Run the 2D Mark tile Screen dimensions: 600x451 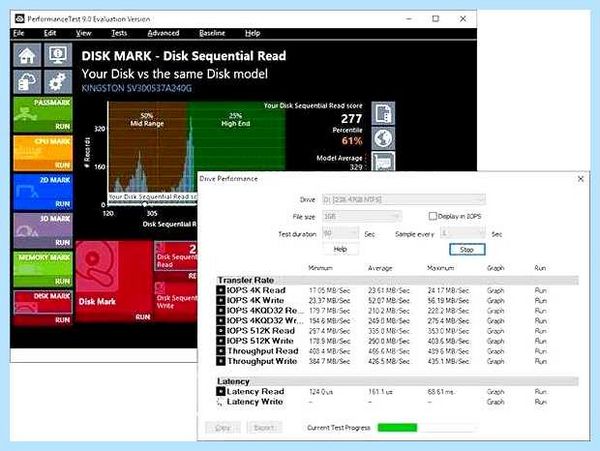click(43, 192)
